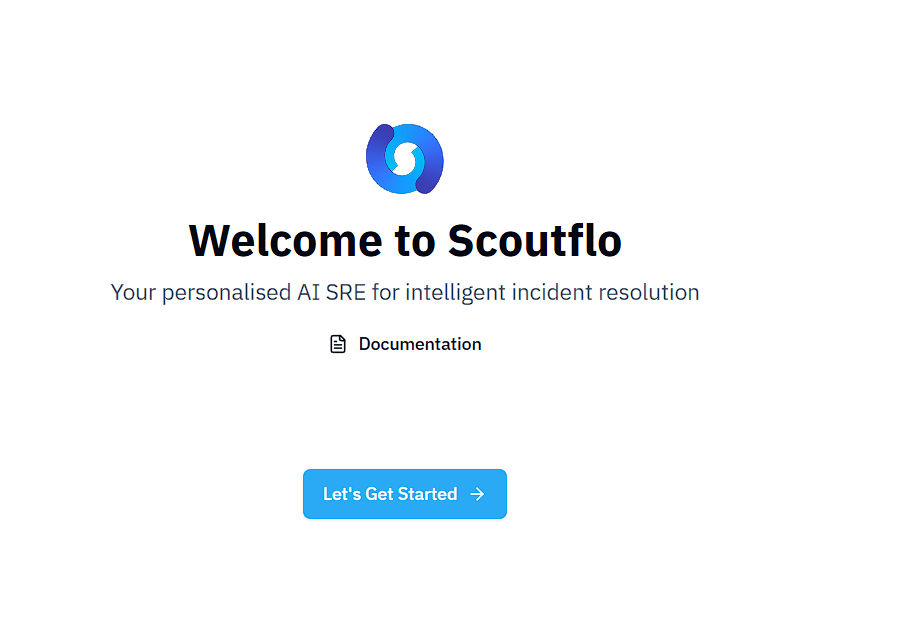Click the blue circular logo above the heading

tap(404, 158)
